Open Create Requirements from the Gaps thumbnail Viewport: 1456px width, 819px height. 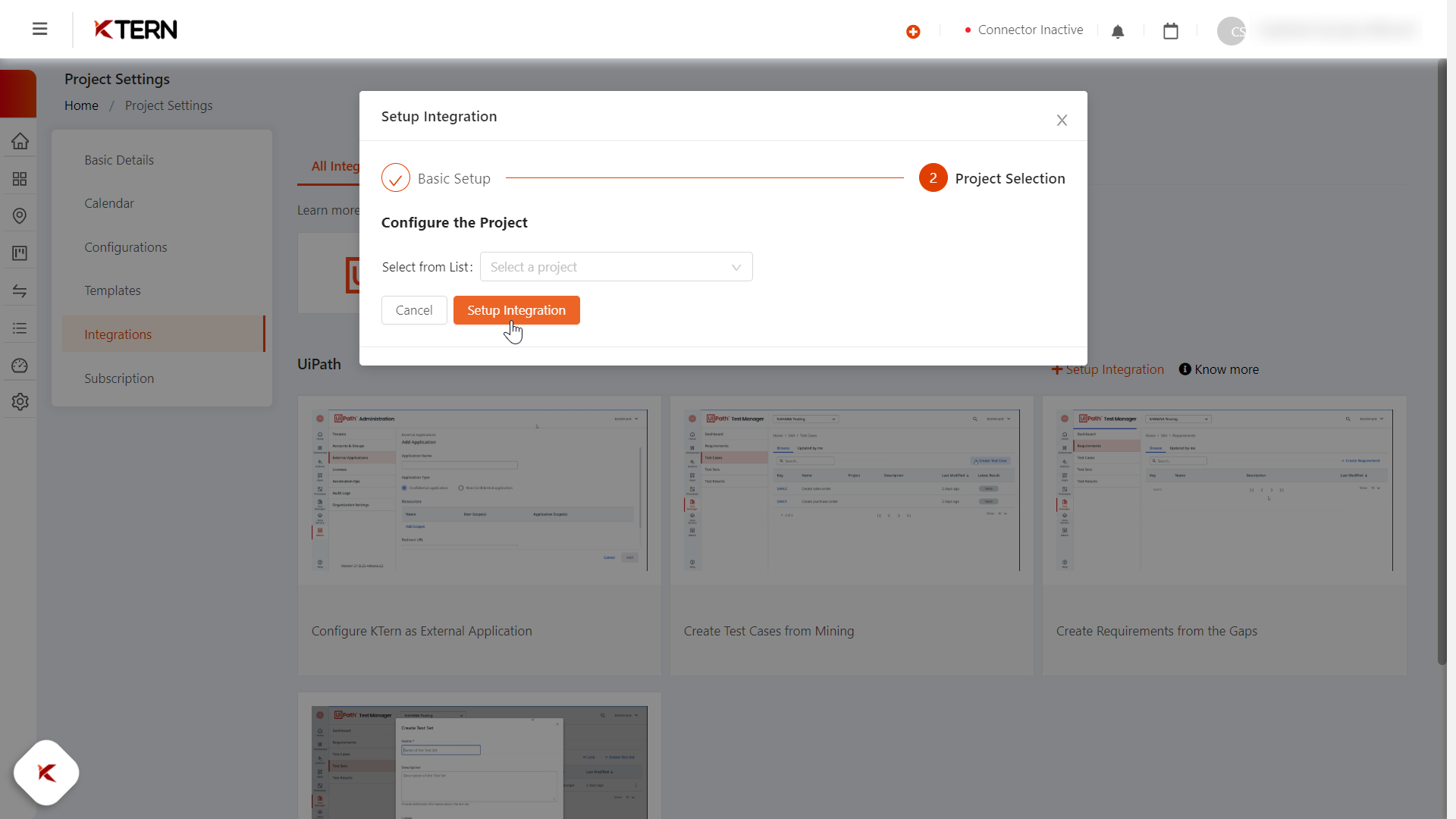tap(1224, 491)
